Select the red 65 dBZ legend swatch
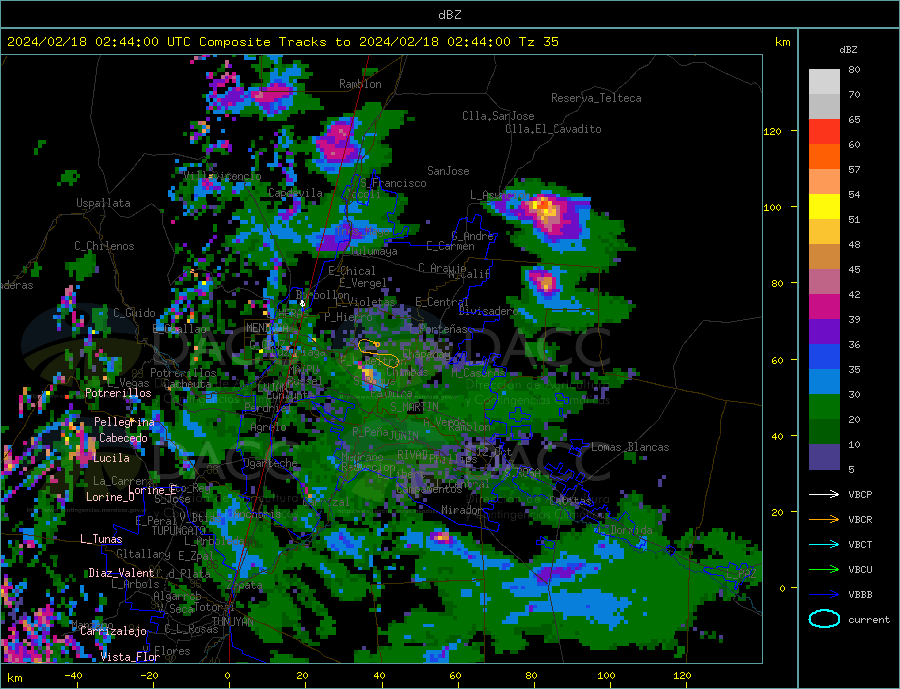This screenshot has width=900, height=689. pyautogui.click(x=824, y=131)
